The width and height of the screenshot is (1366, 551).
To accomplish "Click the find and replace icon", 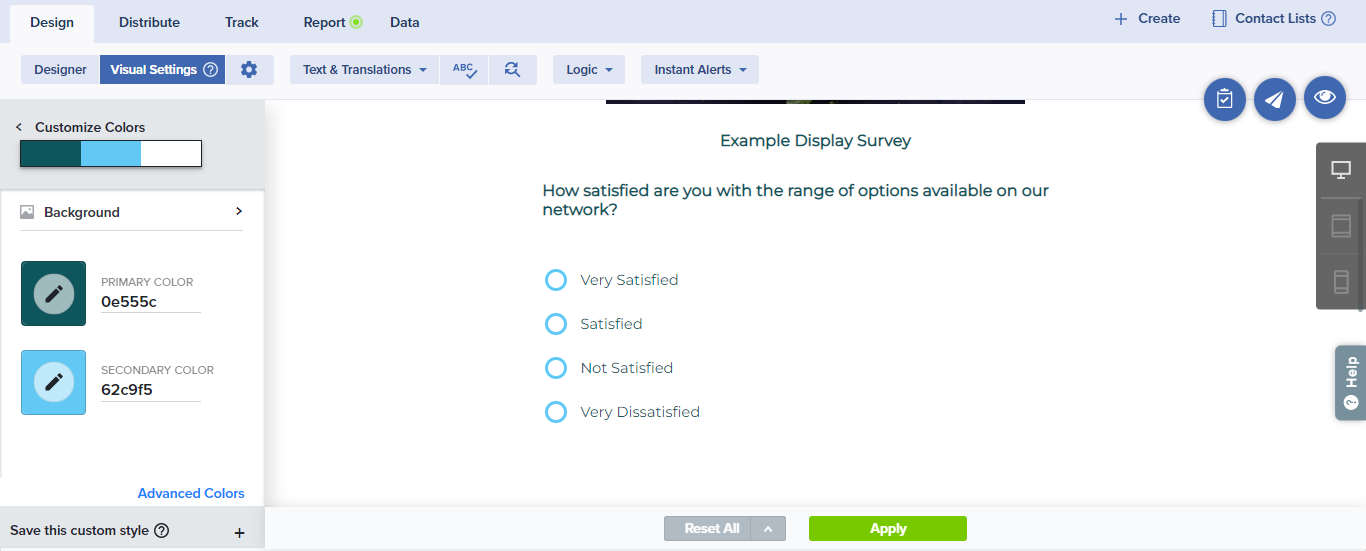I will pyautogui.click(x=513, y=70).
